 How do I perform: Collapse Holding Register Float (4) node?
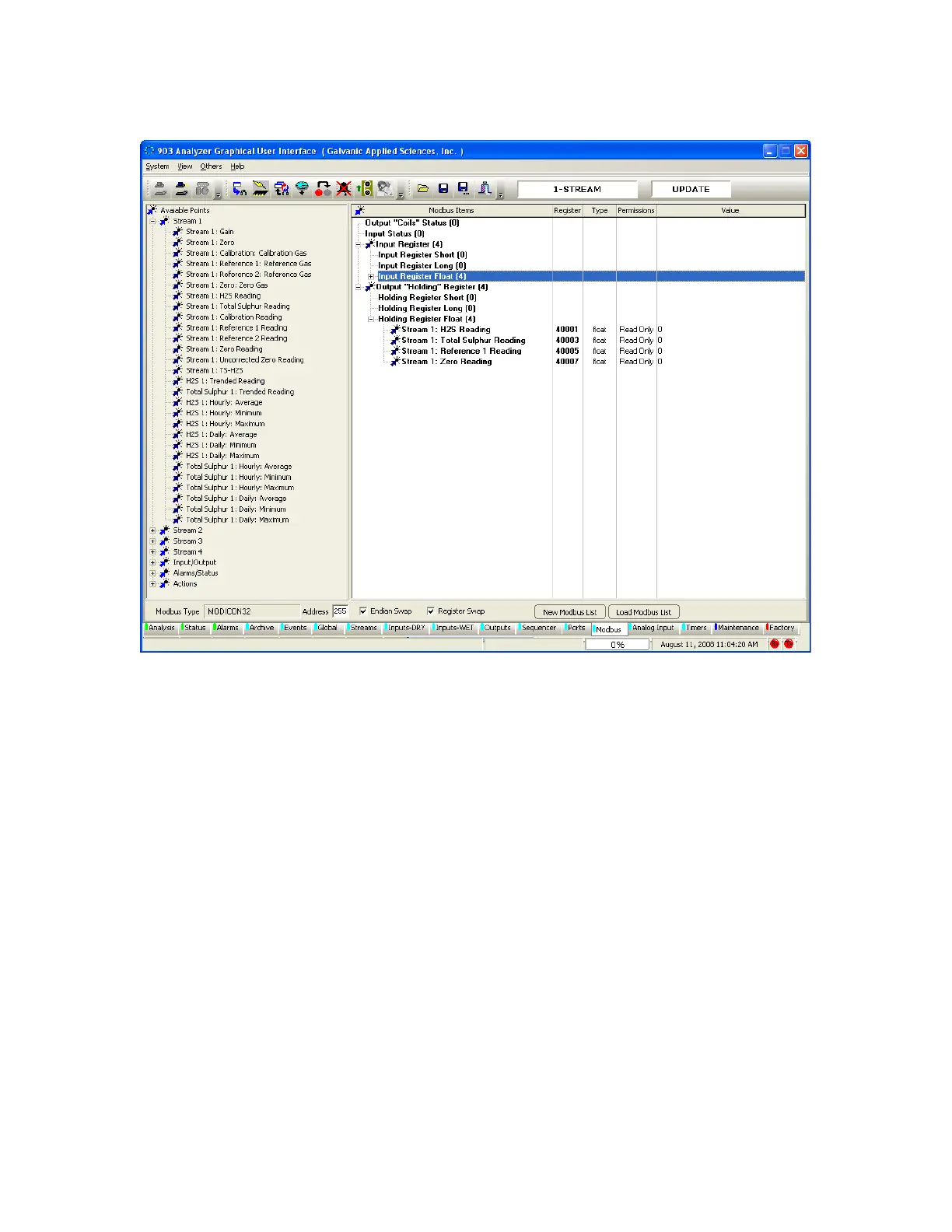[x=371, y=319]
